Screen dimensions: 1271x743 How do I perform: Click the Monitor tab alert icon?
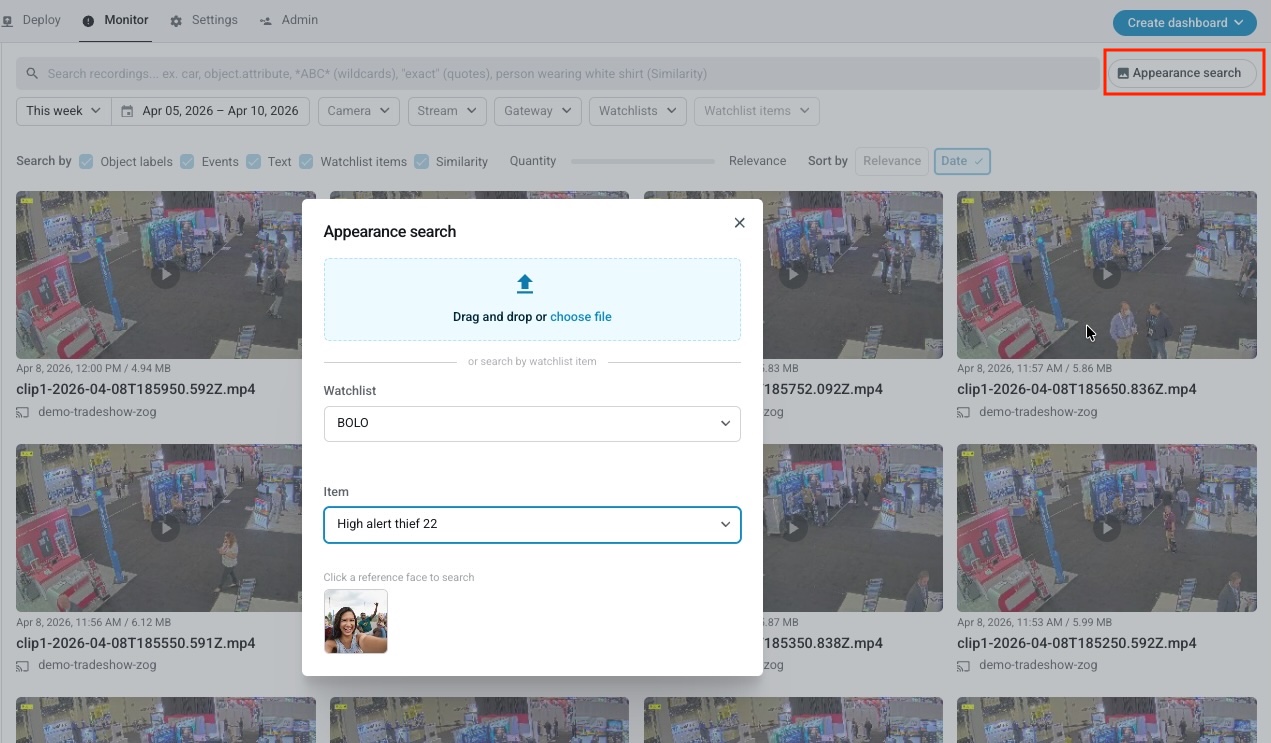(x=89, y=21)
